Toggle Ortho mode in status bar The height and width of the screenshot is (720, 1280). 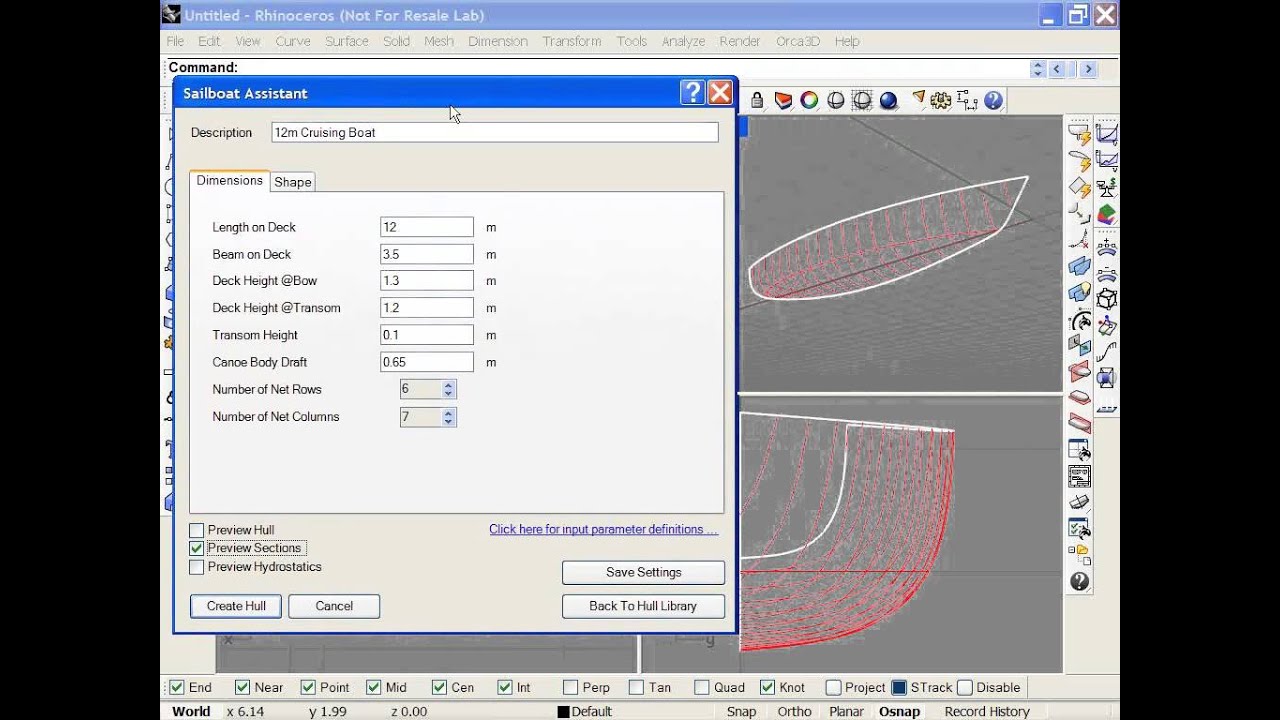click(x=795, y=711)
